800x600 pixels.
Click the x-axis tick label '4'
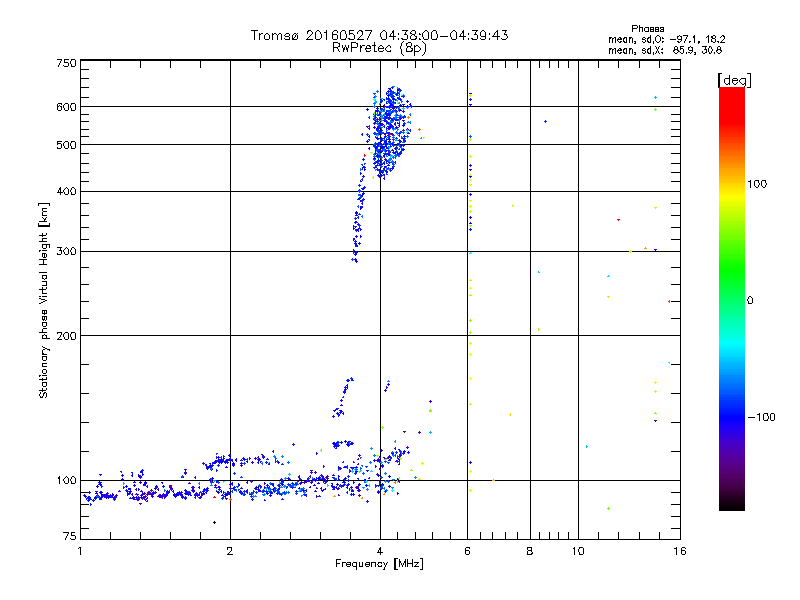click(380, 551)
